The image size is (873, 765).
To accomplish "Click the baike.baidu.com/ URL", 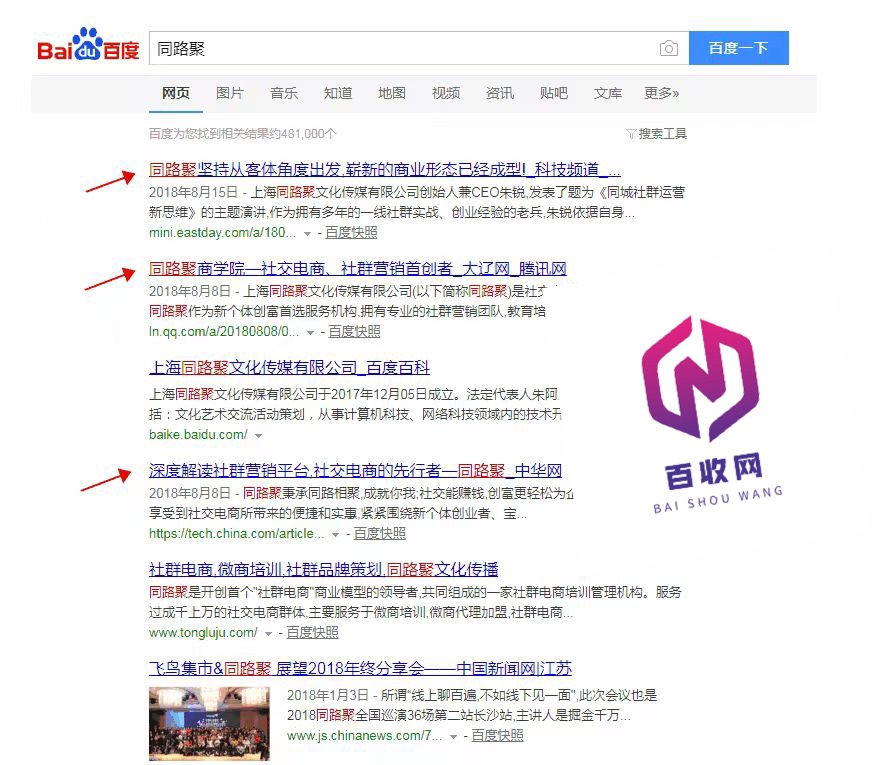I will pos(198,435).
